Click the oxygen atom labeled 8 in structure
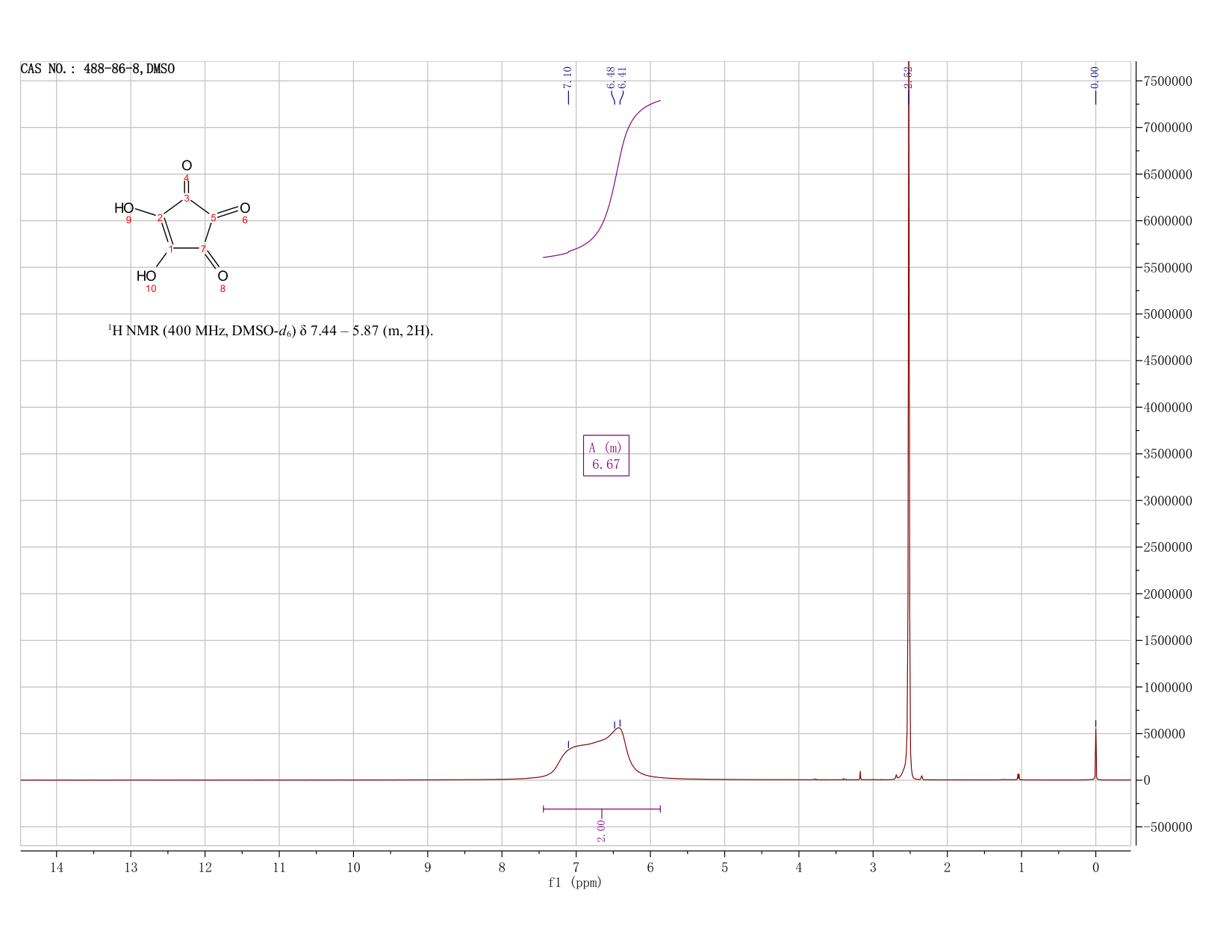 pyautogui.click(x=223, y=276)
